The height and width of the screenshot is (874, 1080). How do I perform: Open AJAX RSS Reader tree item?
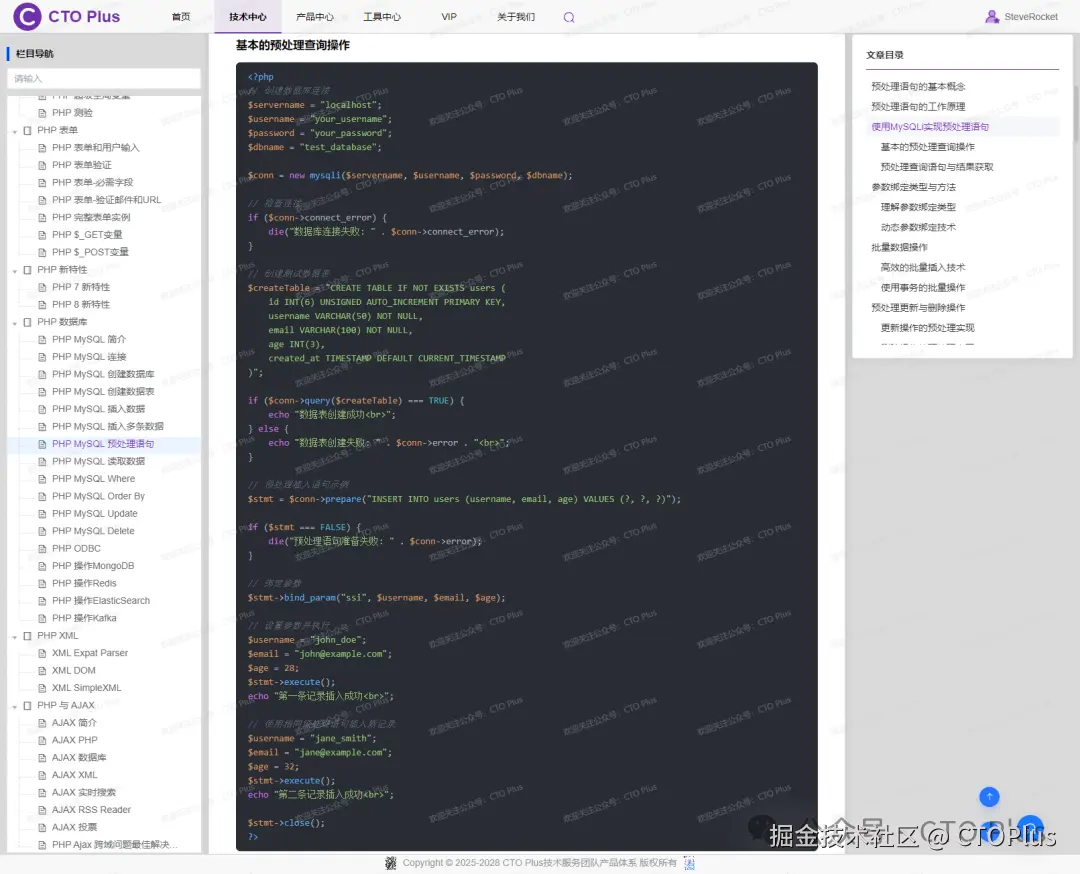(x=91, y=810)
